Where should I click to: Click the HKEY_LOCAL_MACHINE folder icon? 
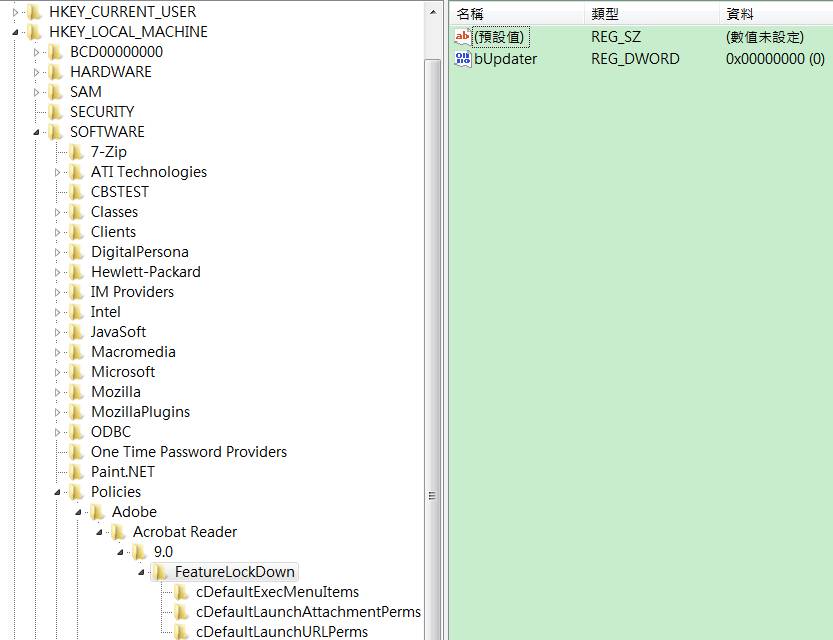(x=35, y=31)
